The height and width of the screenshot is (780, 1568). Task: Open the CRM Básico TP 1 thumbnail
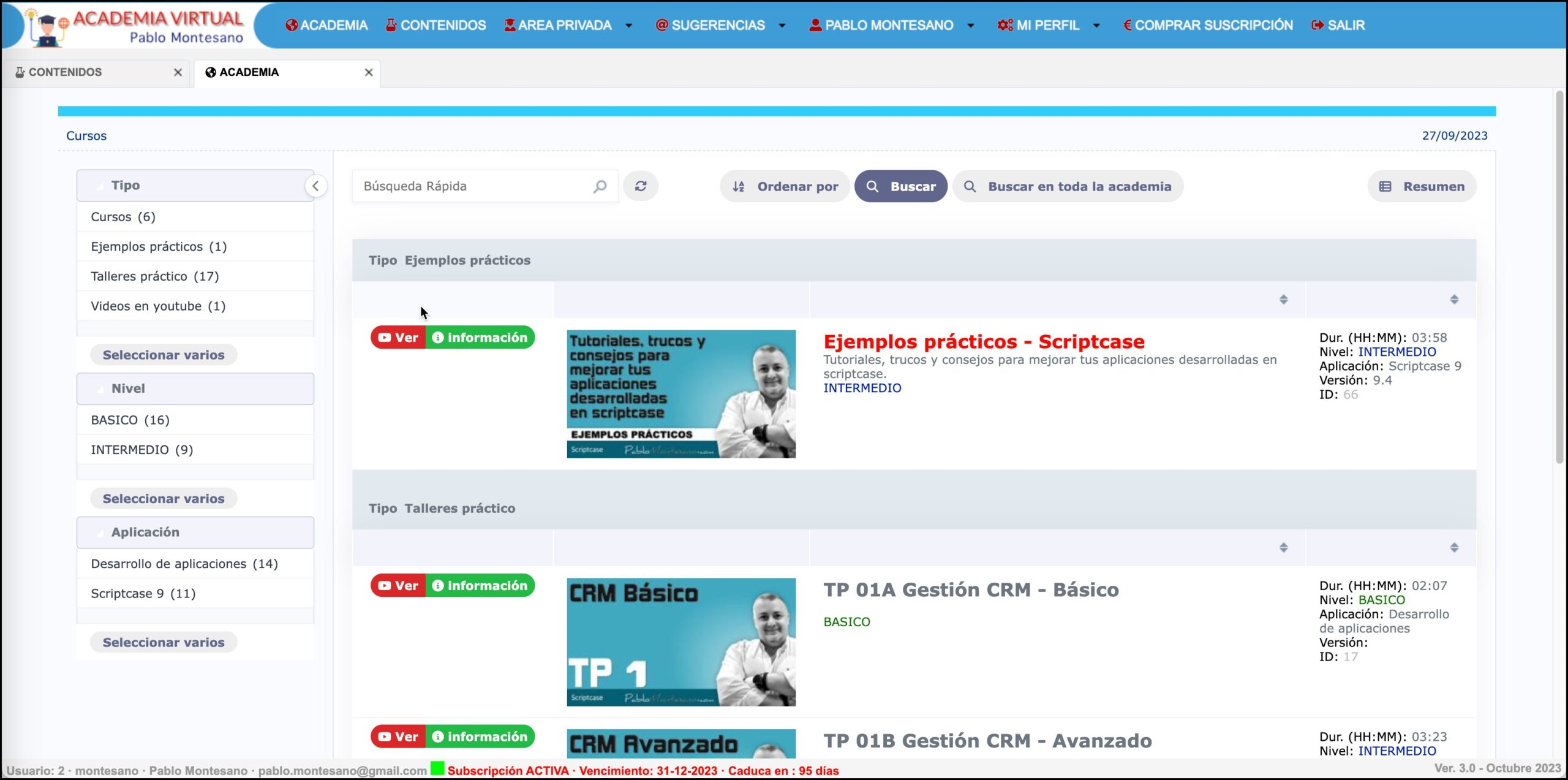pos(681,642)
